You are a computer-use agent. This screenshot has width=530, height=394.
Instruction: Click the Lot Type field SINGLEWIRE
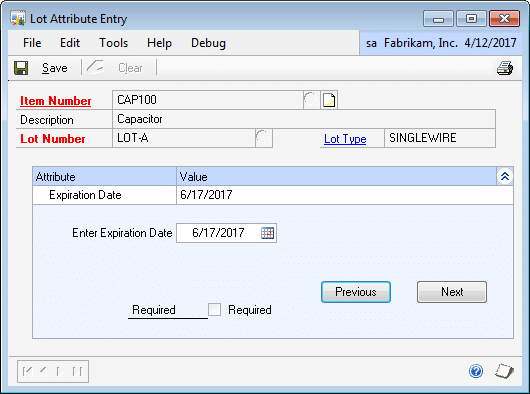point(440,138)
